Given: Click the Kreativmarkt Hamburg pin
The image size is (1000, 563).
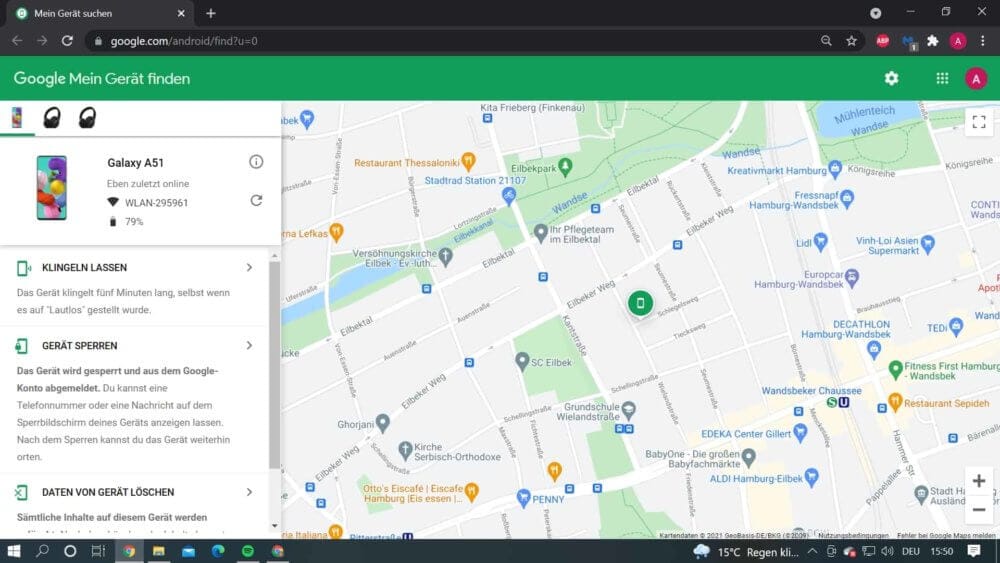Looking at the screenshot, I should coord(835,169).
